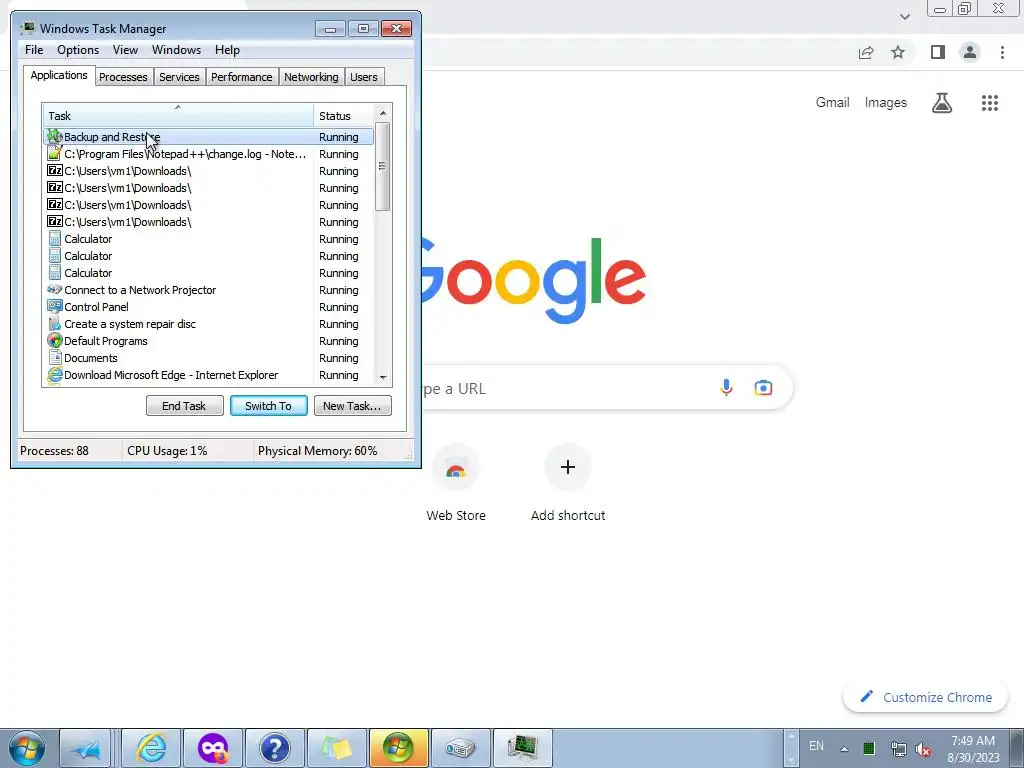This screenshot has height=768, width=1024.
Task: Expand the Chrome tab search chevron
Action: pos(904,17)
